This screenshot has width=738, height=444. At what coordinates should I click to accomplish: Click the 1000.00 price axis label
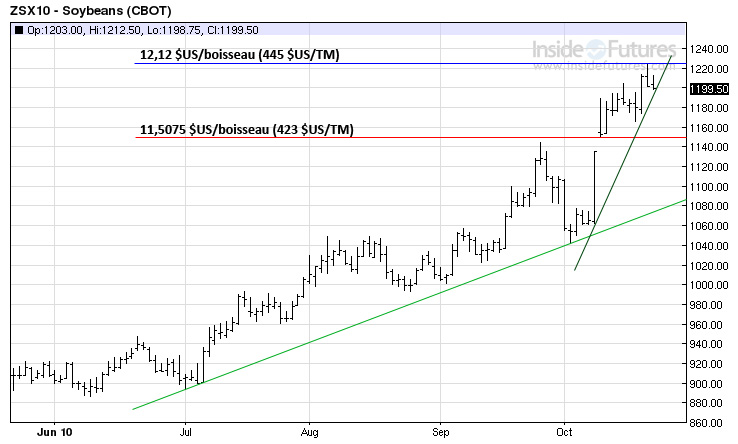click(709, 286)
